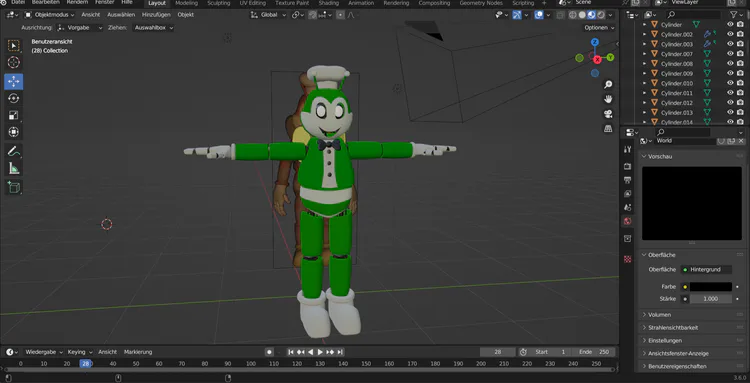This screenshot has width=750, height=383.
Task: Open the Tool properties tab
Action: [x=628, y=150]
